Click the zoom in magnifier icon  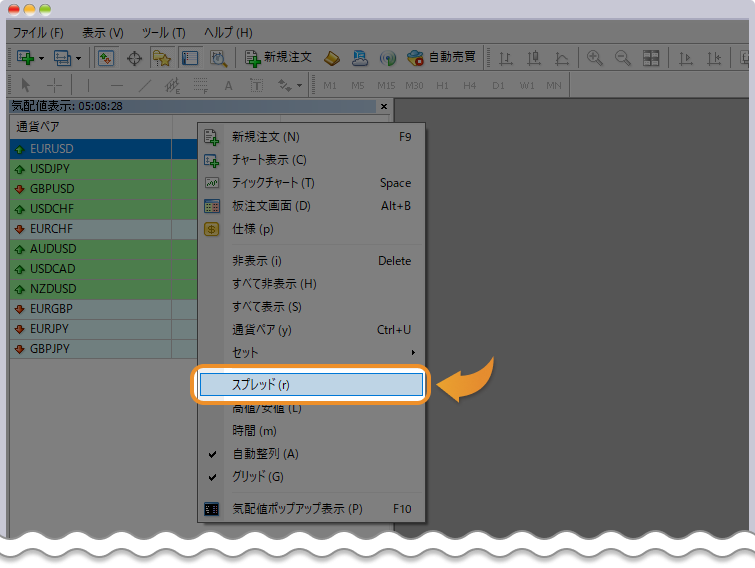pos(595,58)
